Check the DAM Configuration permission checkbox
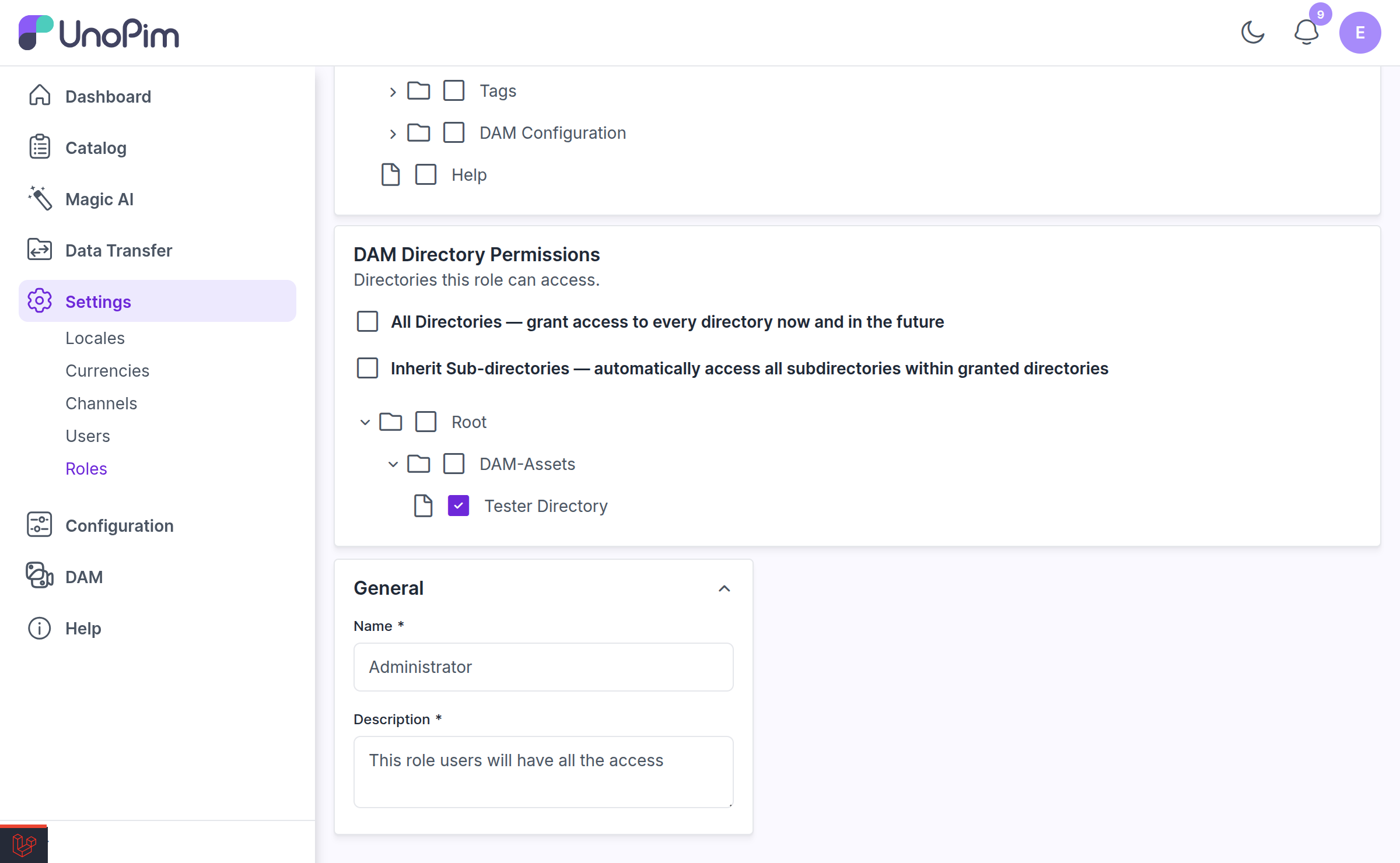1400x863 pixels. click(454, 133)
